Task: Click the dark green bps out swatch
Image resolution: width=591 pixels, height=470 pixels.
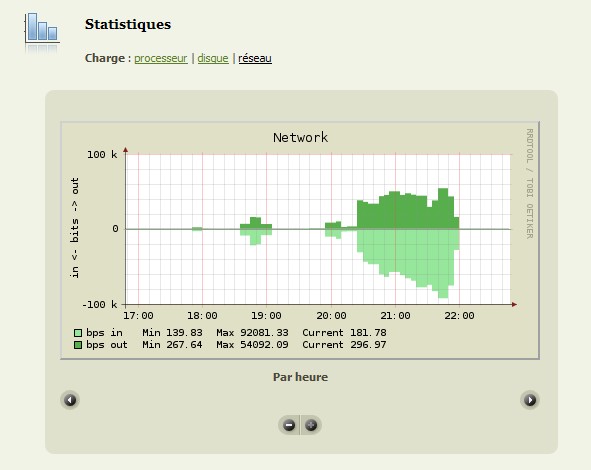Action: pyautogui.click(x=78, y=345)
